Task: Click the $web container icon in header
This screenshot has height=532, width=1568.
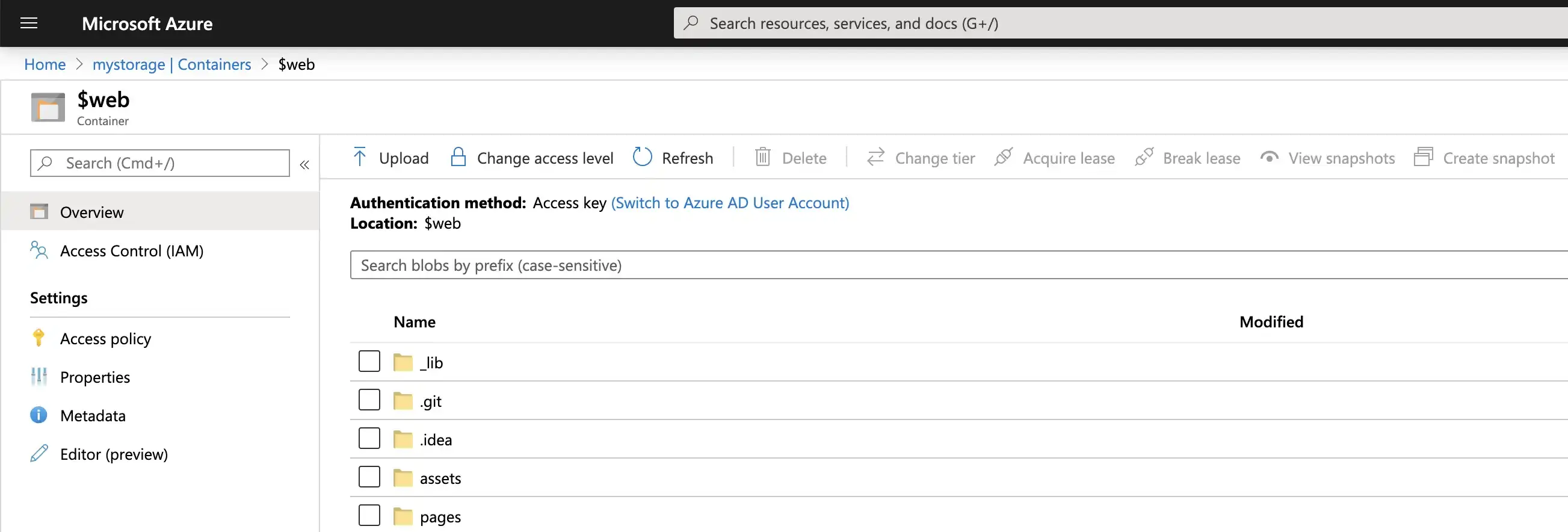Action: point(48,107)
